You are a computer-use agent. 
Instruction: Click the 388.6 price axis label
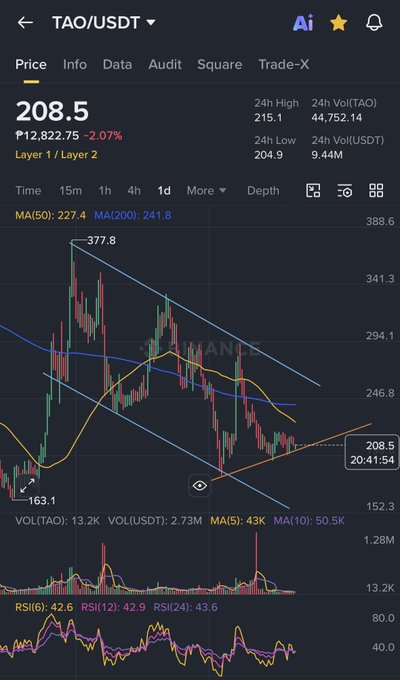tap(380, 222)
